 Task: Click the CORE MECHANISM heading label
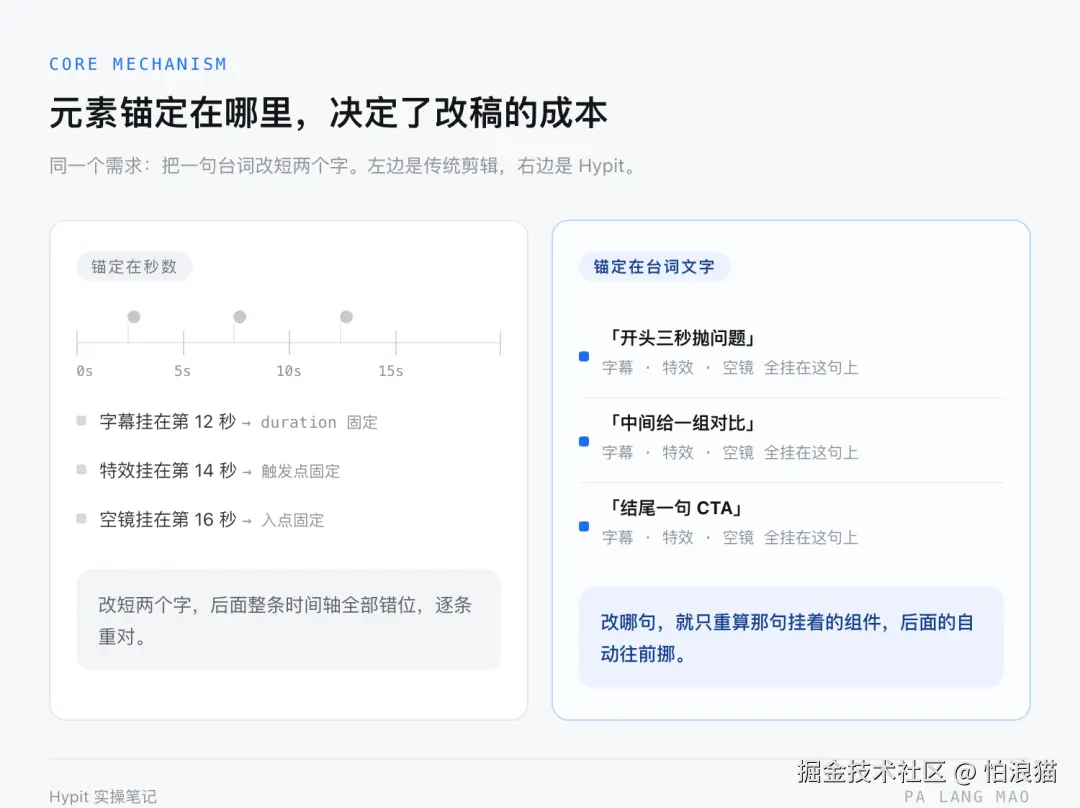pos(138,64)
